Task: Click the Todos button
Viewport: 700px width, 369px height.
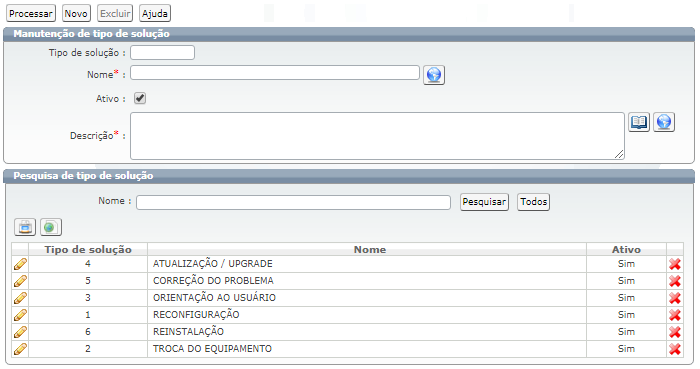Action: 533,202
